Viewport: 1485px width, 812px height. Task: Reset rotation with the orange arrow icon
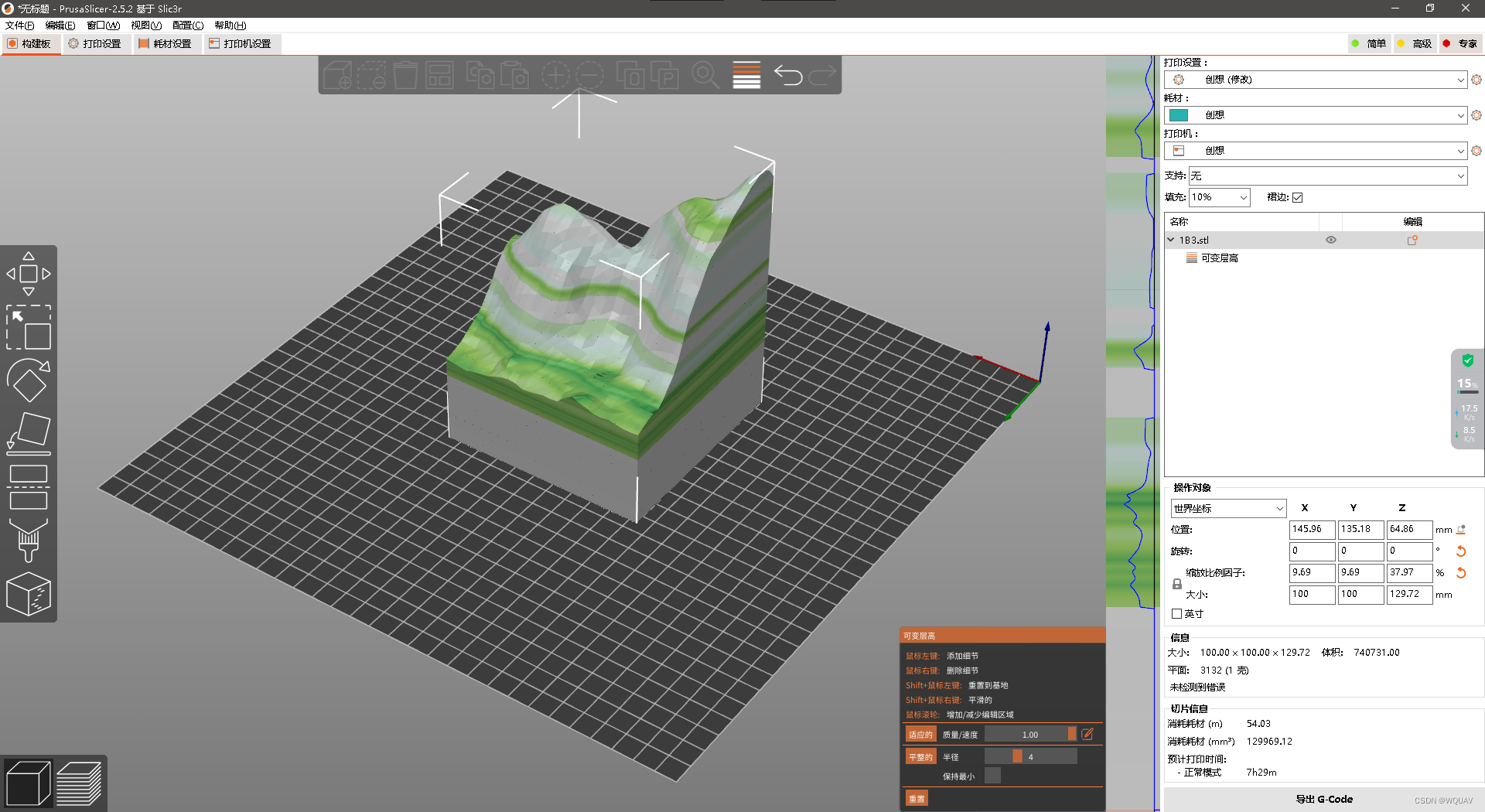[x=1461, y=551]
